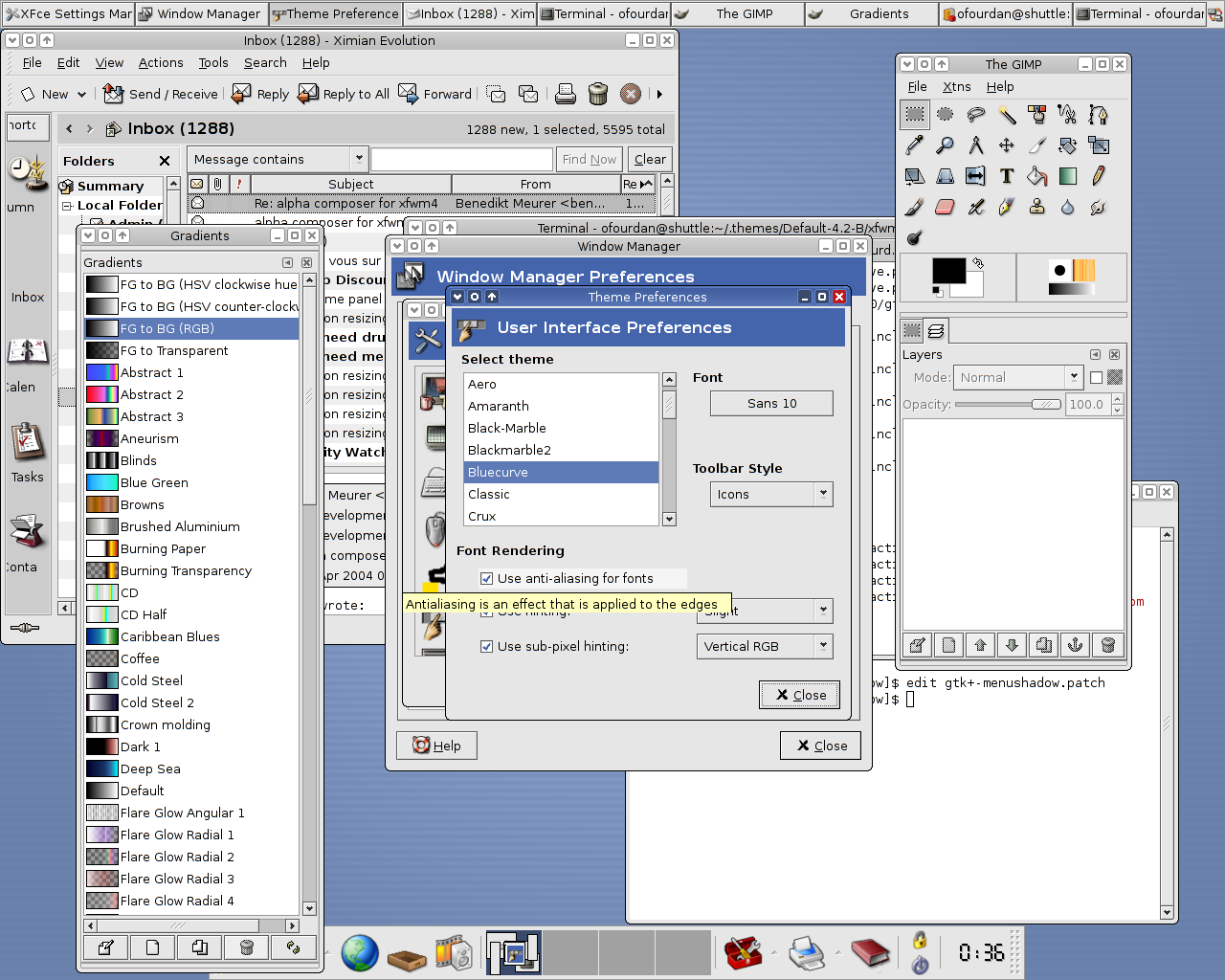The width and height of the screenshot is (1225, 980).
Task: Click the Sans 10 font button
Action: coord(771,404)
